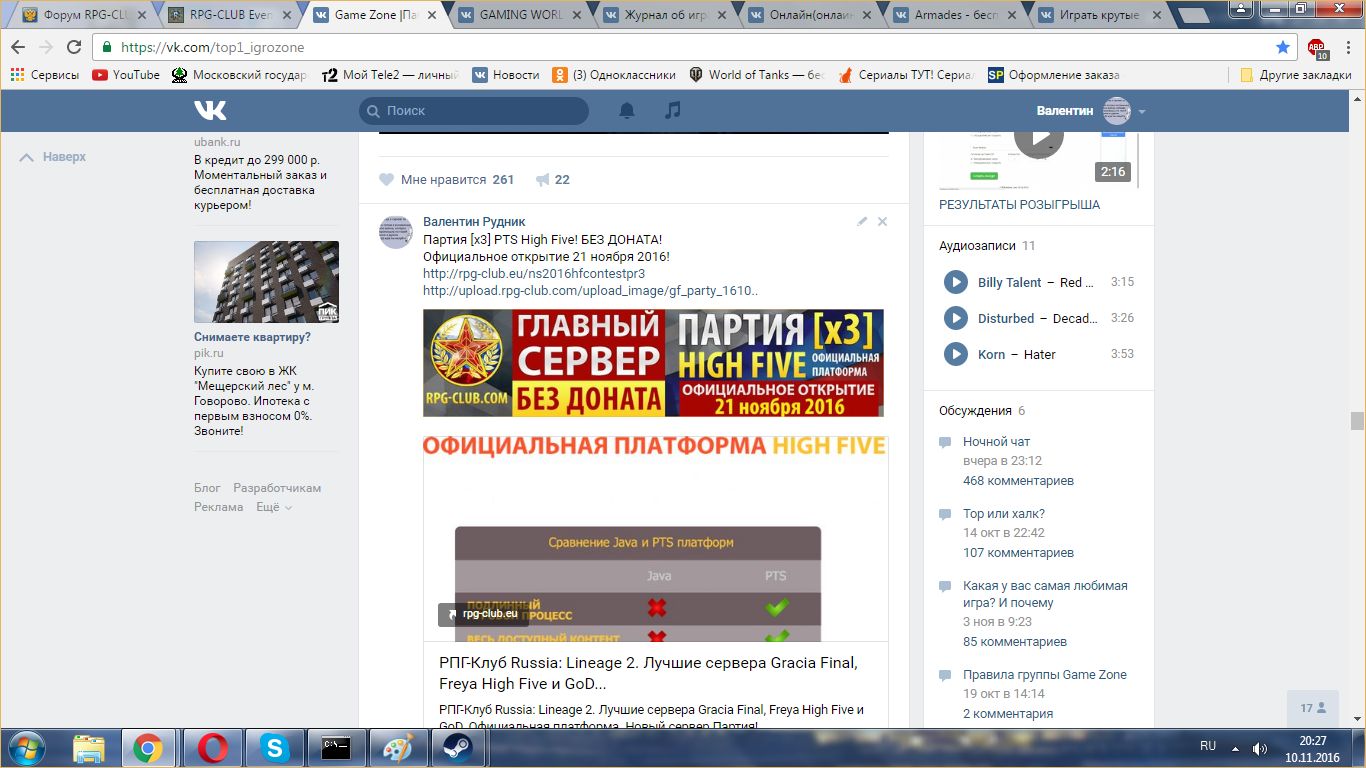Open the Одноклассники bookmark
1366x768 pixels.
(612, 75)
